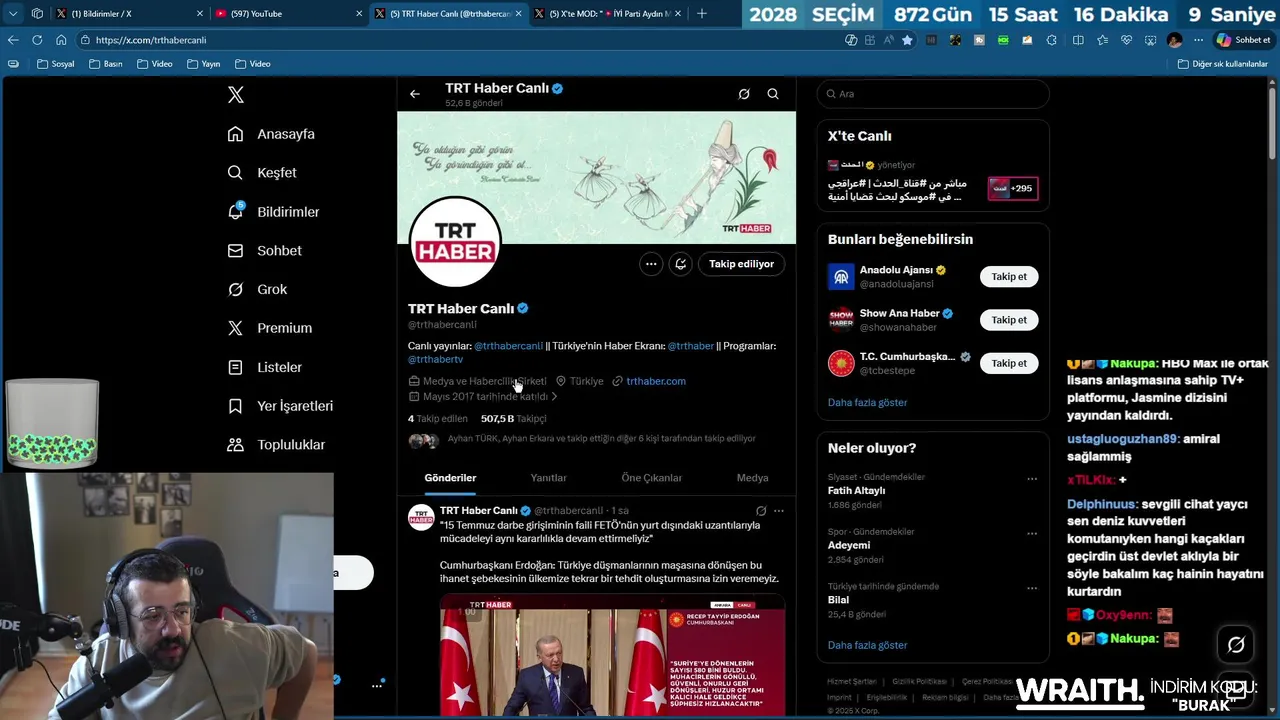This screenshot has width=1280, height=720.
Task: Open the browser tab list dropdown
Action: [x=13, y=14]
